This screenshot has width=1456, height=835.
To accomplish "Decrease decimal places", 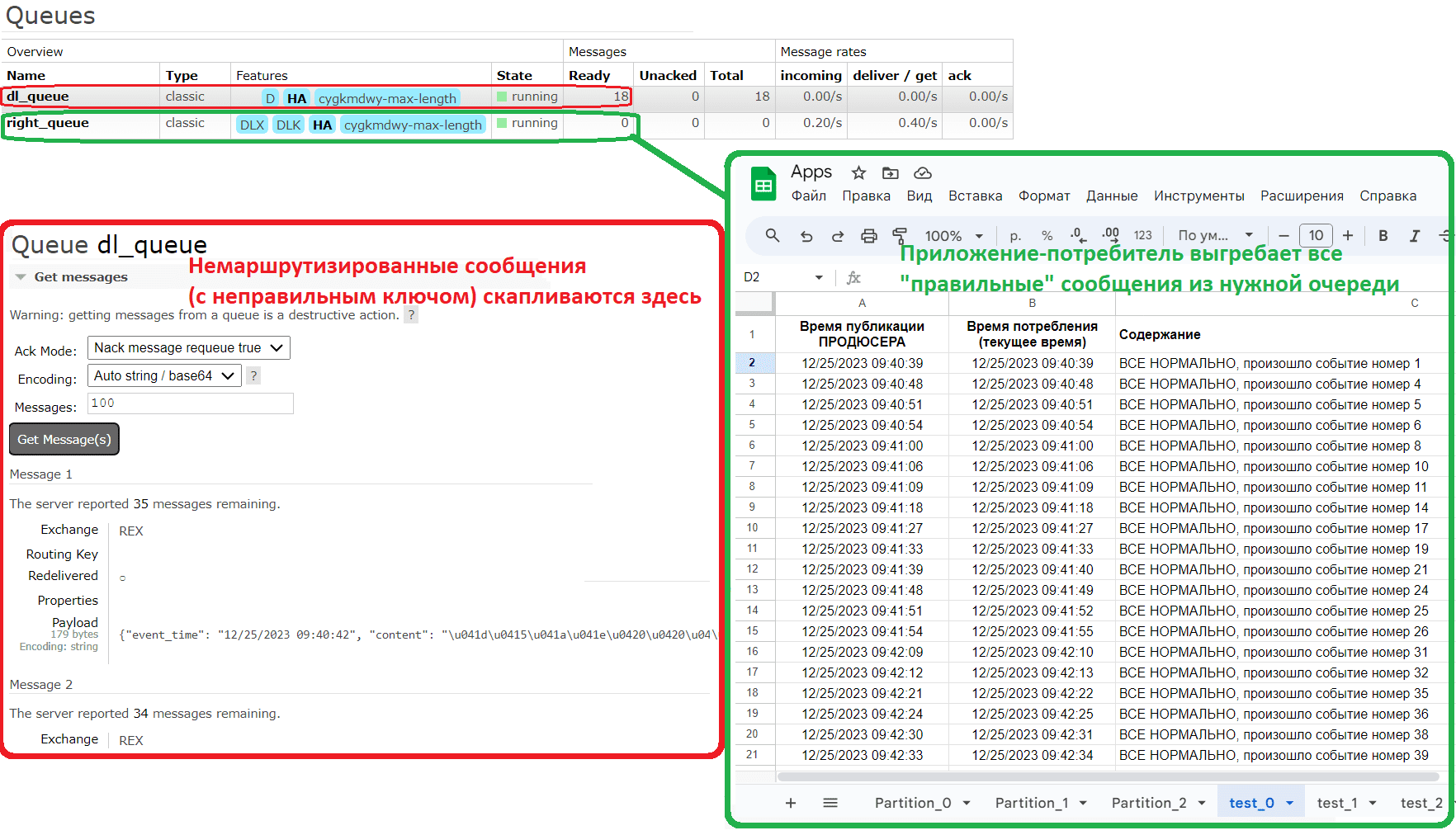I will click(1078, 235).
